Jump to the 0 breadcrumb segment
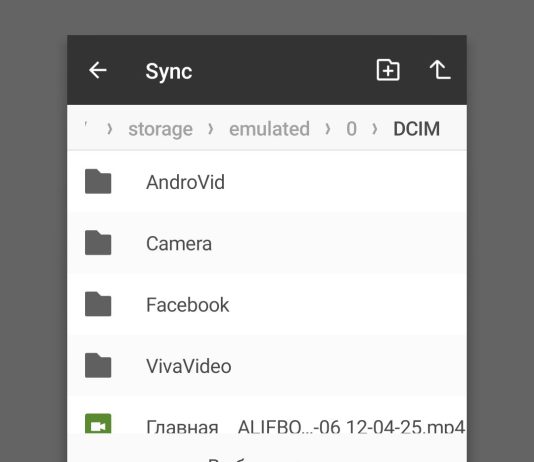Image resolution: width=534 pixels, height=462 pixels. point(351,129)
